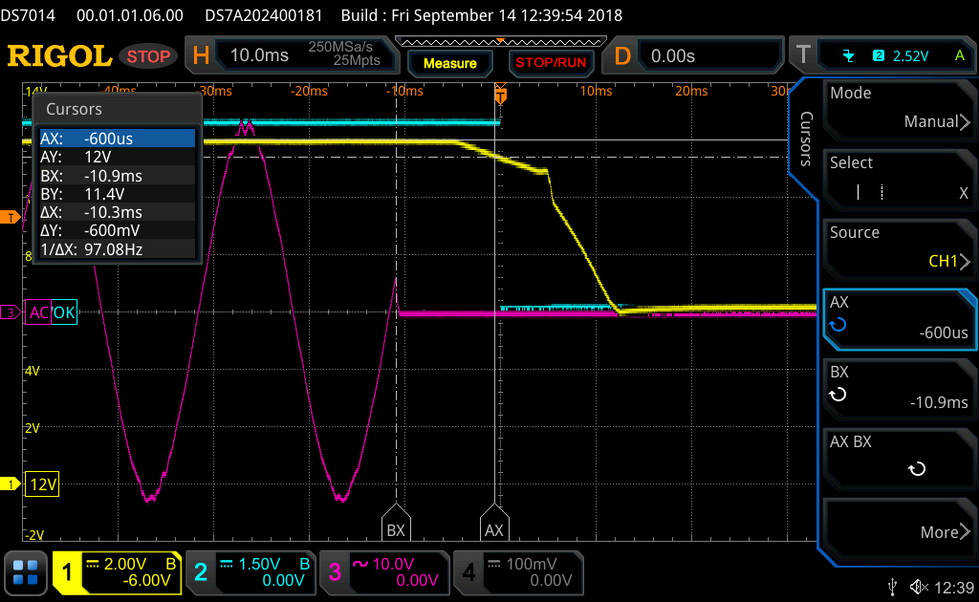Enable channel 4 100mV label

(x=517, y=572)
